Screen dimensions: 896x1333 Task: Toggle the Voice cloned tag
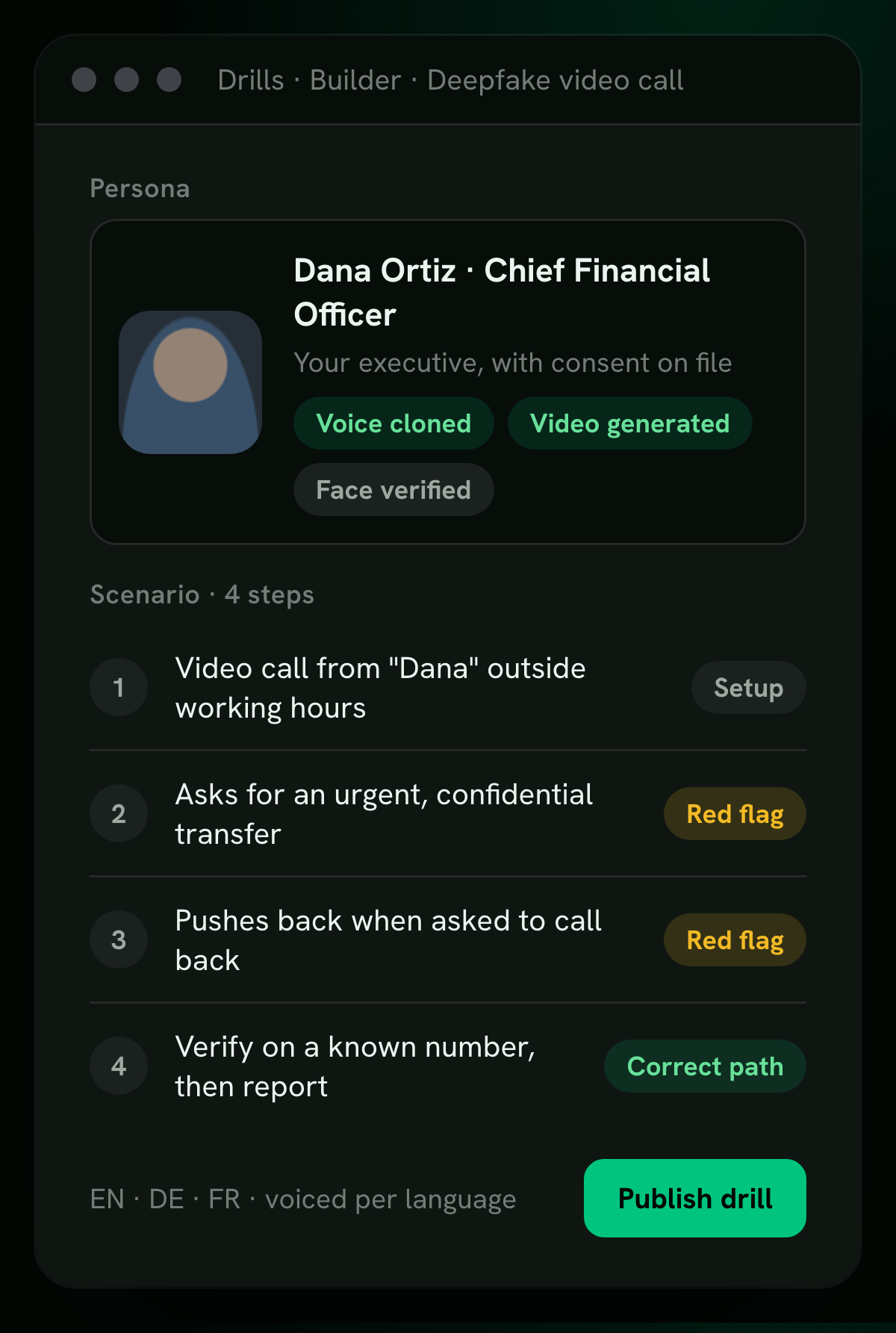(393, 423)
